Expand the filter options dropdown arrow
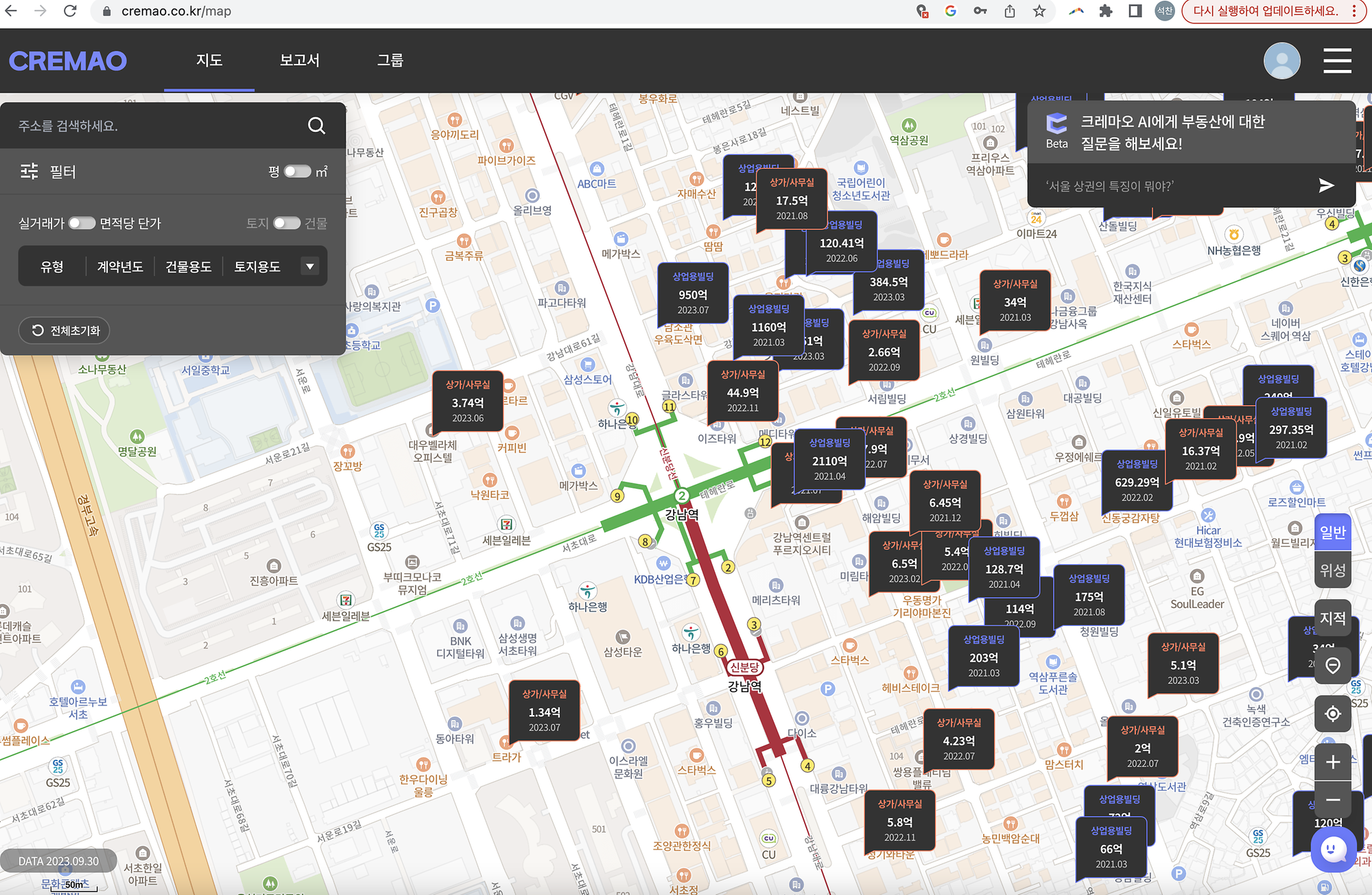Viewport: 1372px width, 895px height. coord(310,266)
